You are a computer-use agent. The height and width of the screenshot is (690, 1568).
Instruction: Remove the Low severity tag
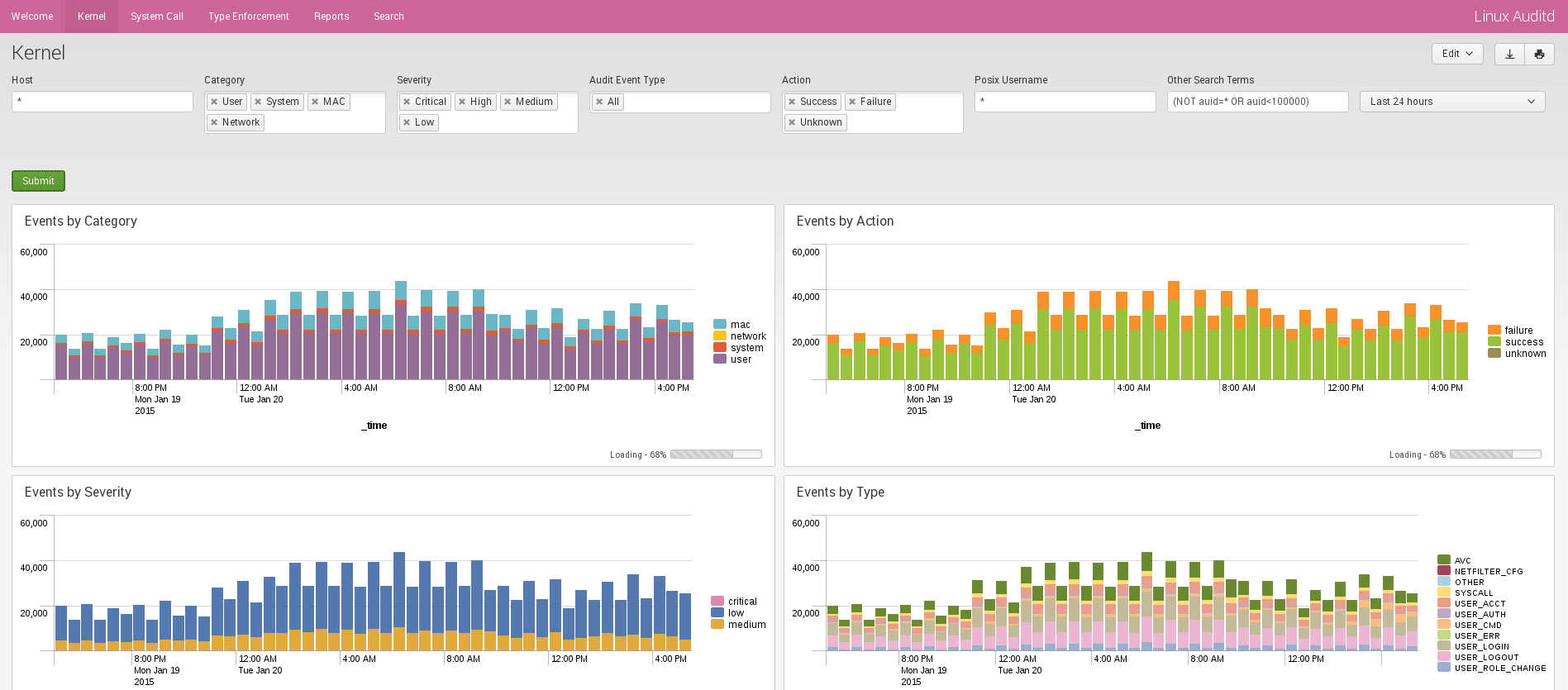point(407,122)
